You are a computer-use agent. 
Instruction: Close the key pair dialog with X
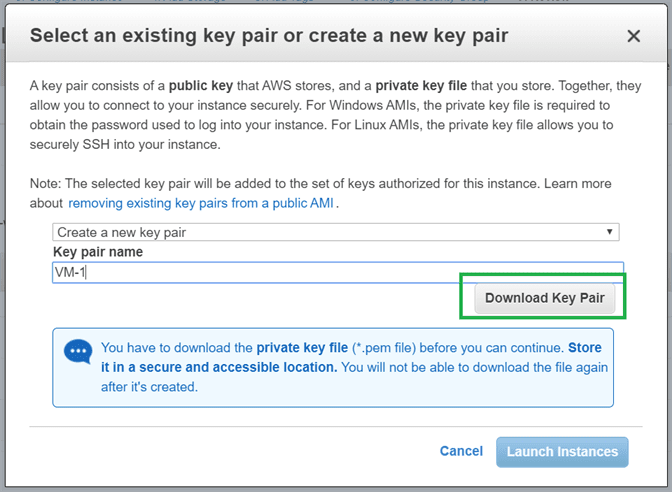pos(633,36)
